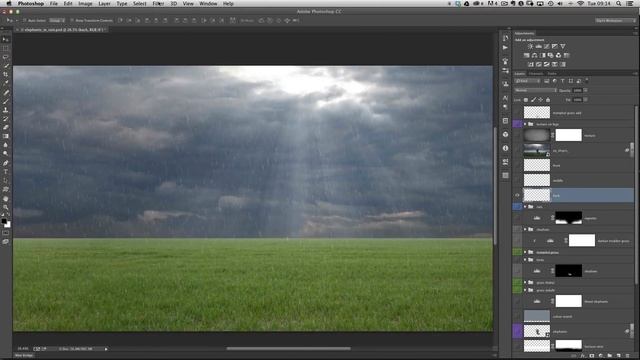Toggle the Auto-Select checkbox
The image size is (640, 360).
click(24, 20)
